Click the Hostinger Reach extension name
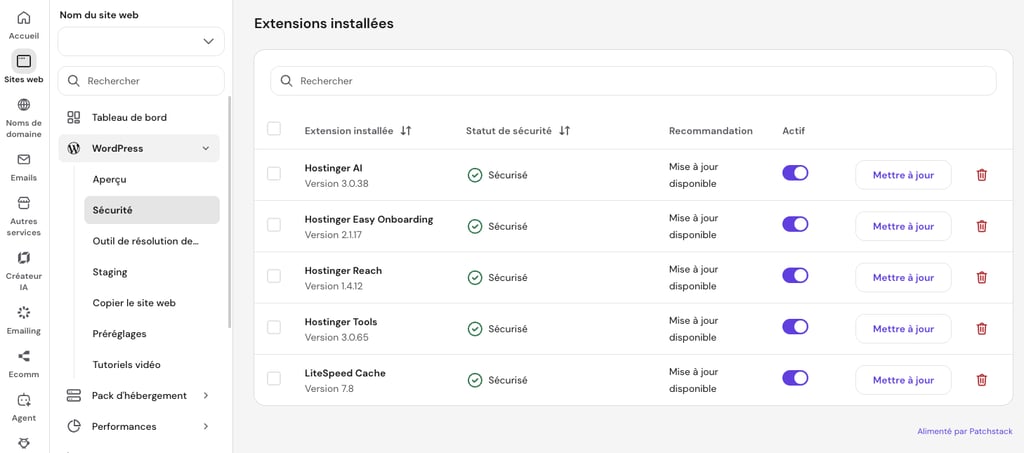Screen dimensions: 1024x453 coord(344,270)
